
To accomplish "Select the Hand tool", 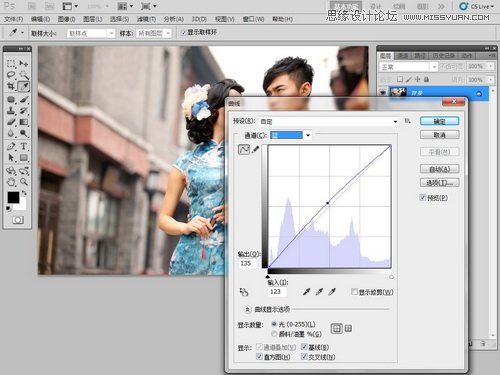I will (11, 182).
